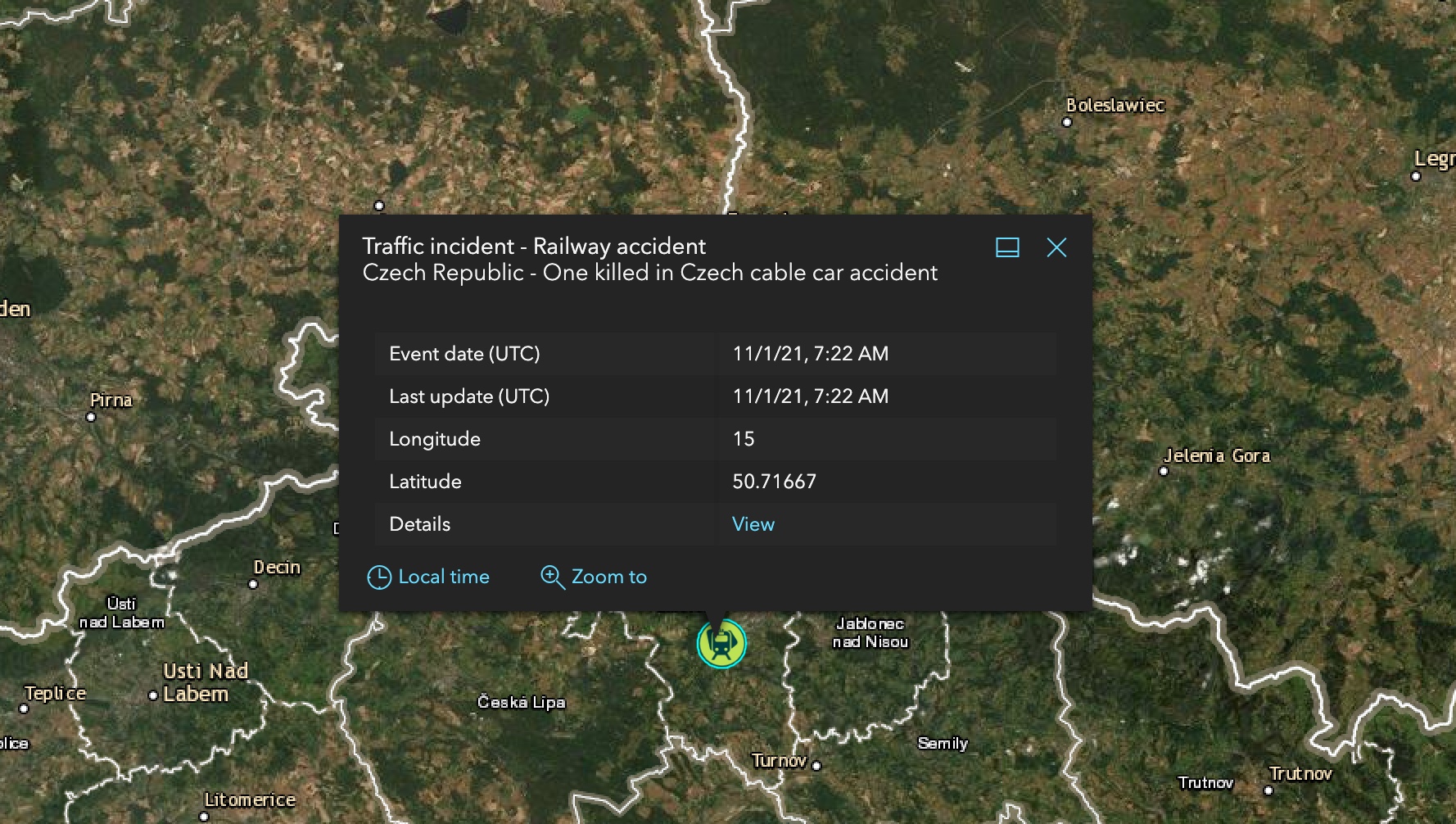Click the Last update (UTC) row value

[x=810, y=396]
